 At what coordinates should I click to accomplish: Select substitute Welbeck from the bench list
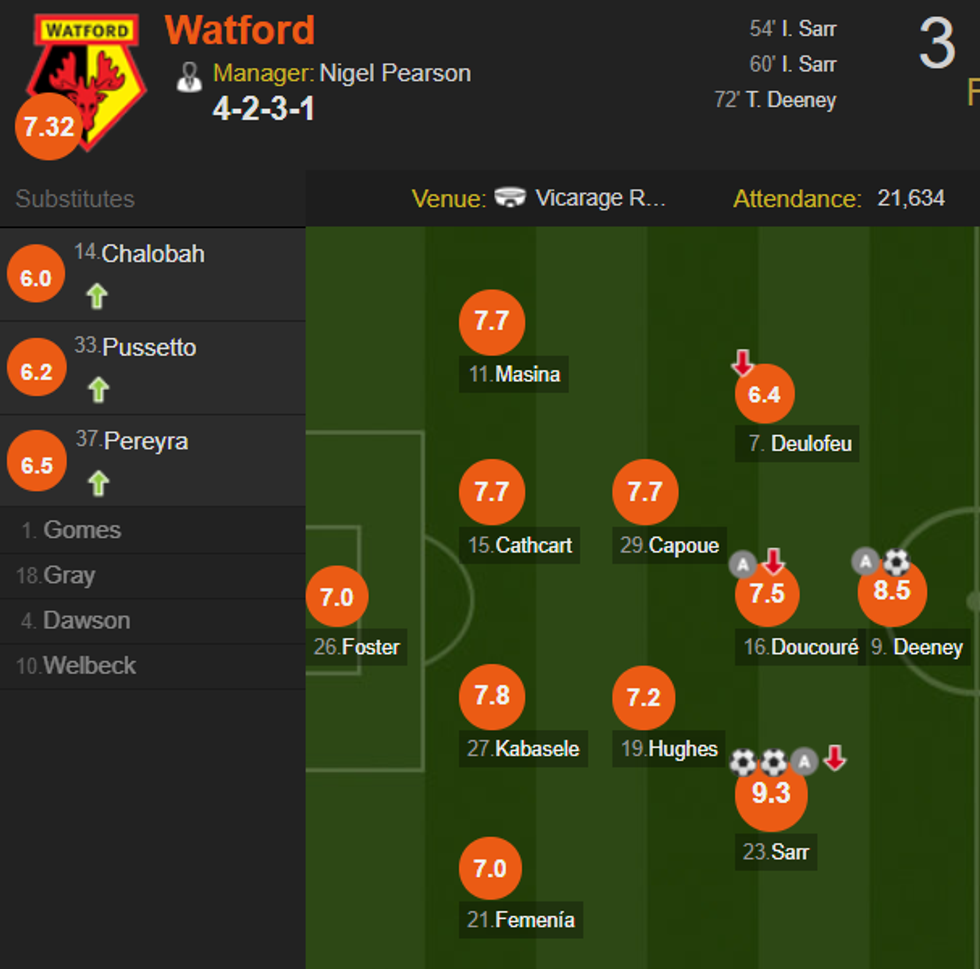click(89, 666)
